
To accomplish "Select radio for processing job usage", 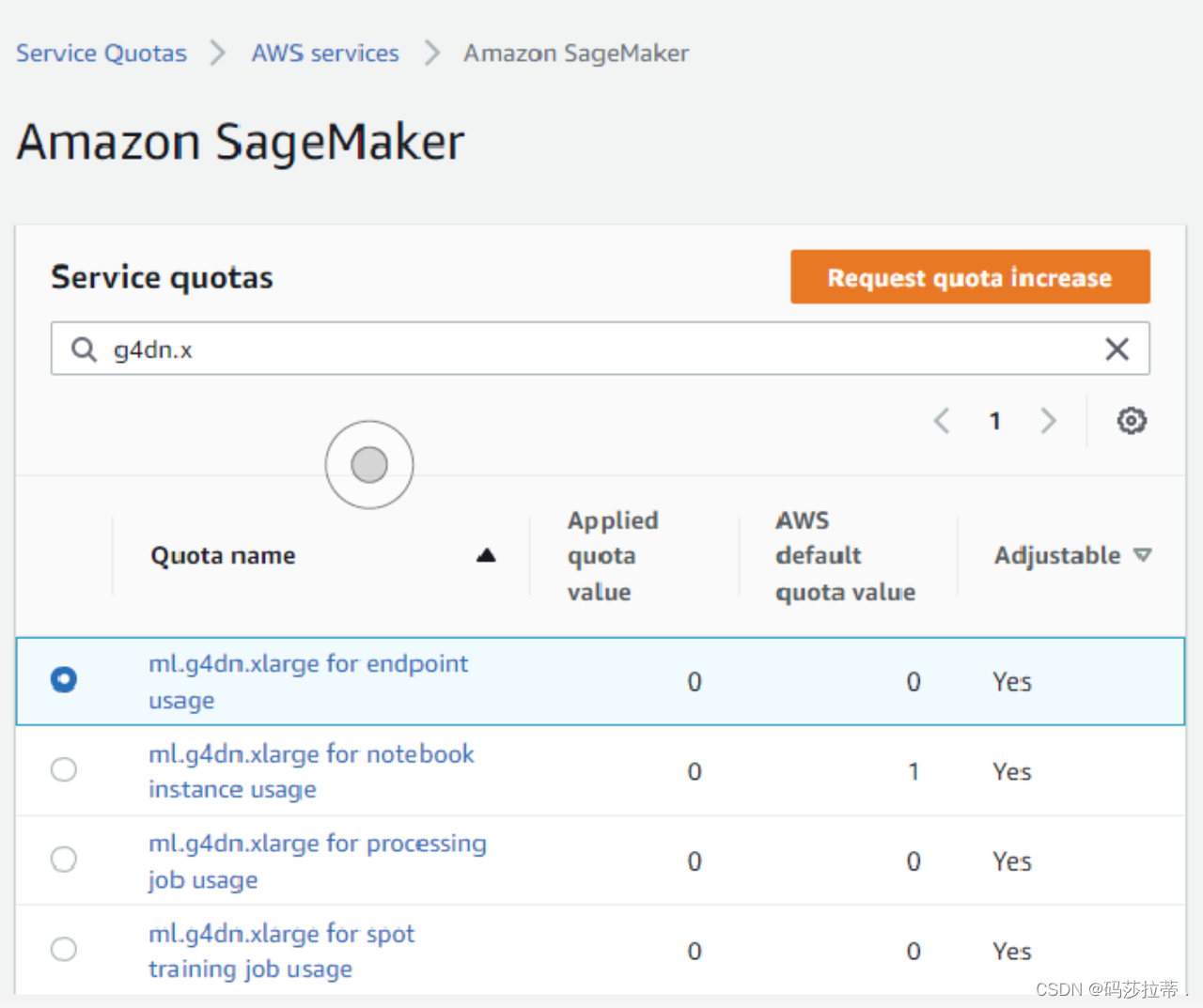I will [x=64, y=860].
